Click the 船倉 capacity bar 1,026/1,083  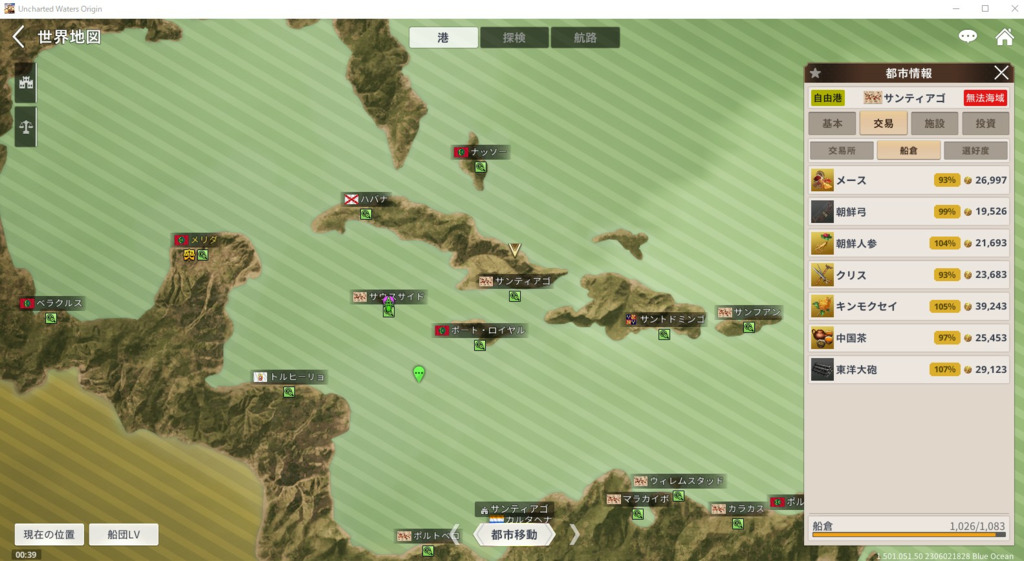[908, 534]
